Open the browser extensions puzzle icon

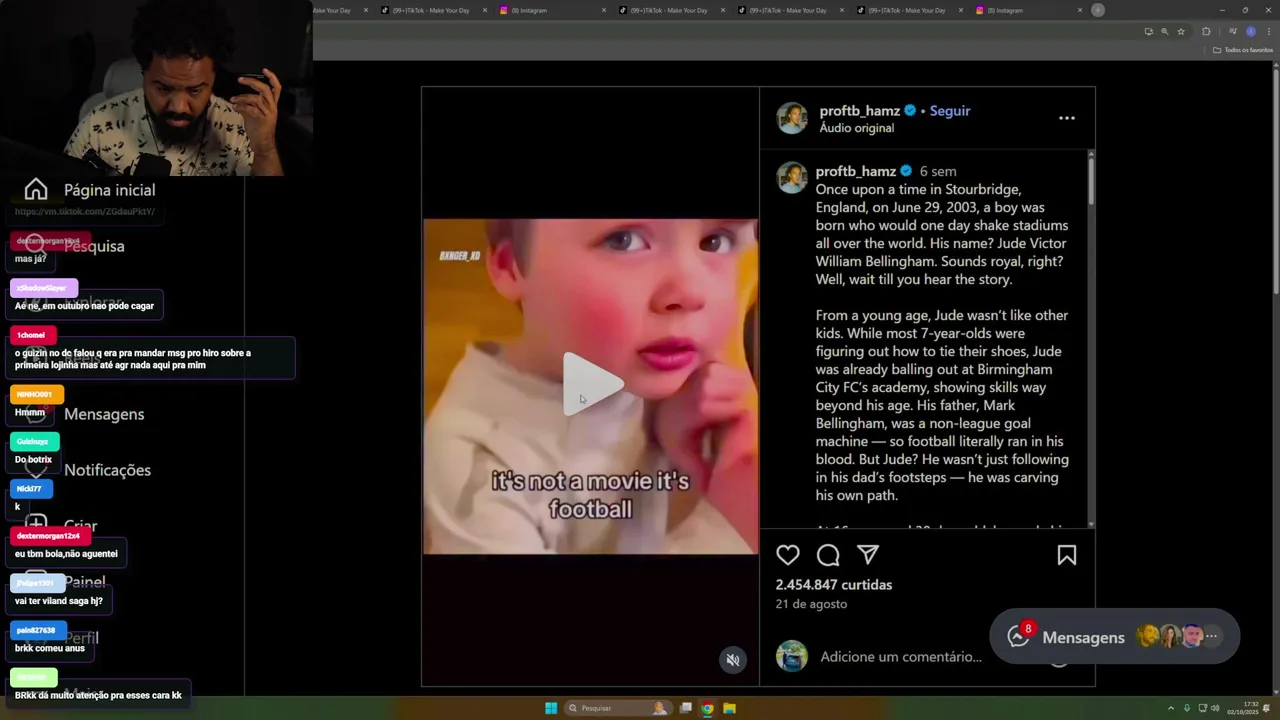pyautogui.click(x=1206, y=31)
